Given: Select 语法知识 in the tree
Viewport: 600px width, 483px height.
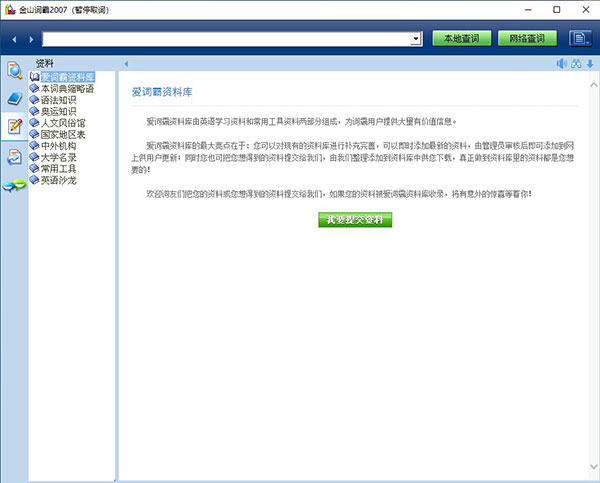Looking at the screenshot, I should click(59, 100).
